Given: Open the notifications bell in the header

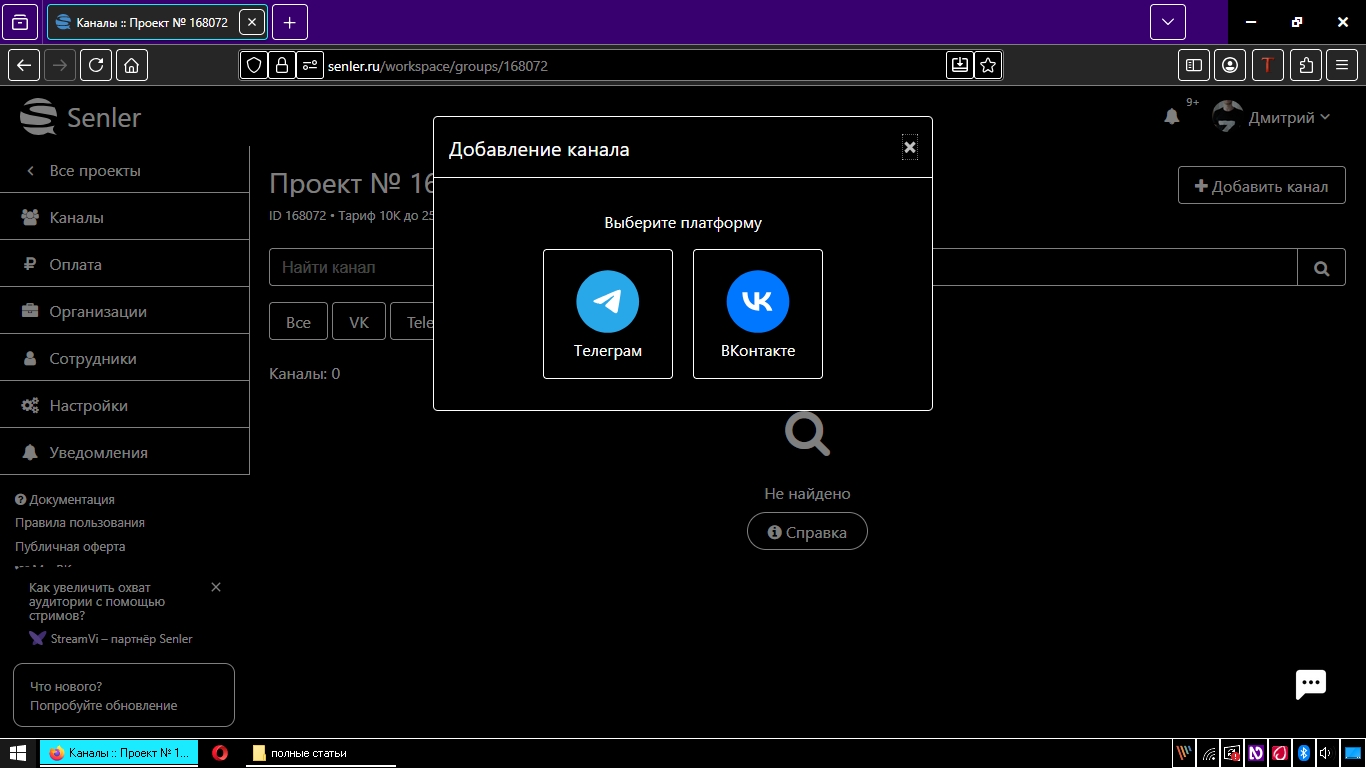Looking at the screenshot, I should 1172,117.
